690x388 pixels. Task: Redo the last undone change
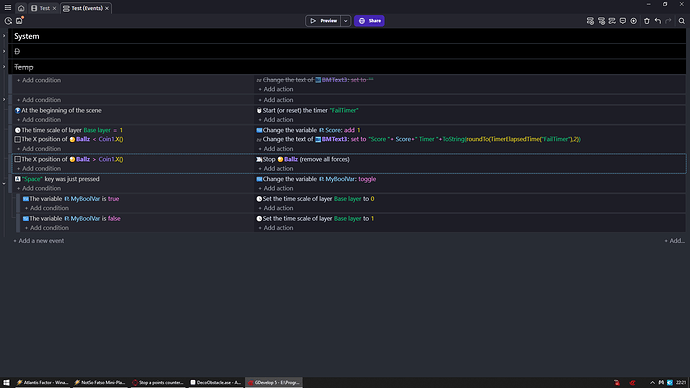coord(668,21)
